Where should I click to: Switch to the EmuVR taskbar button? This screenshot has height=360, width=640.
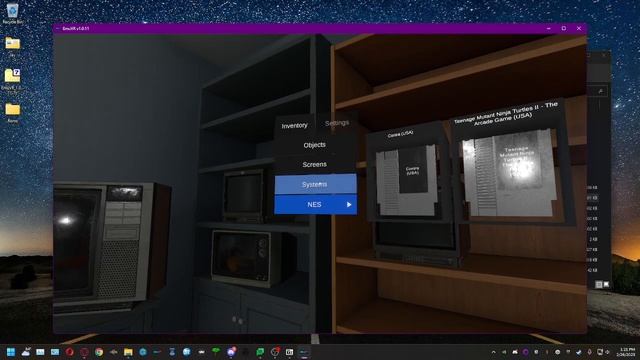coord(304,352)
